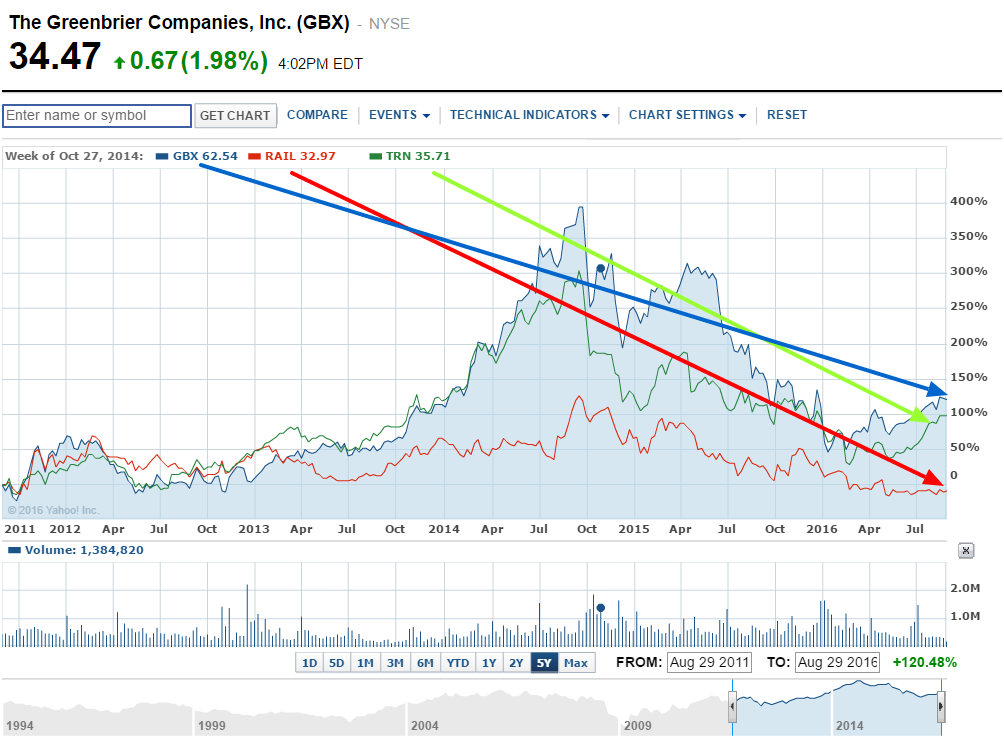Click the GBX data point dot on chart
Screen dimensions: 1004x737
tap(601, 268)
